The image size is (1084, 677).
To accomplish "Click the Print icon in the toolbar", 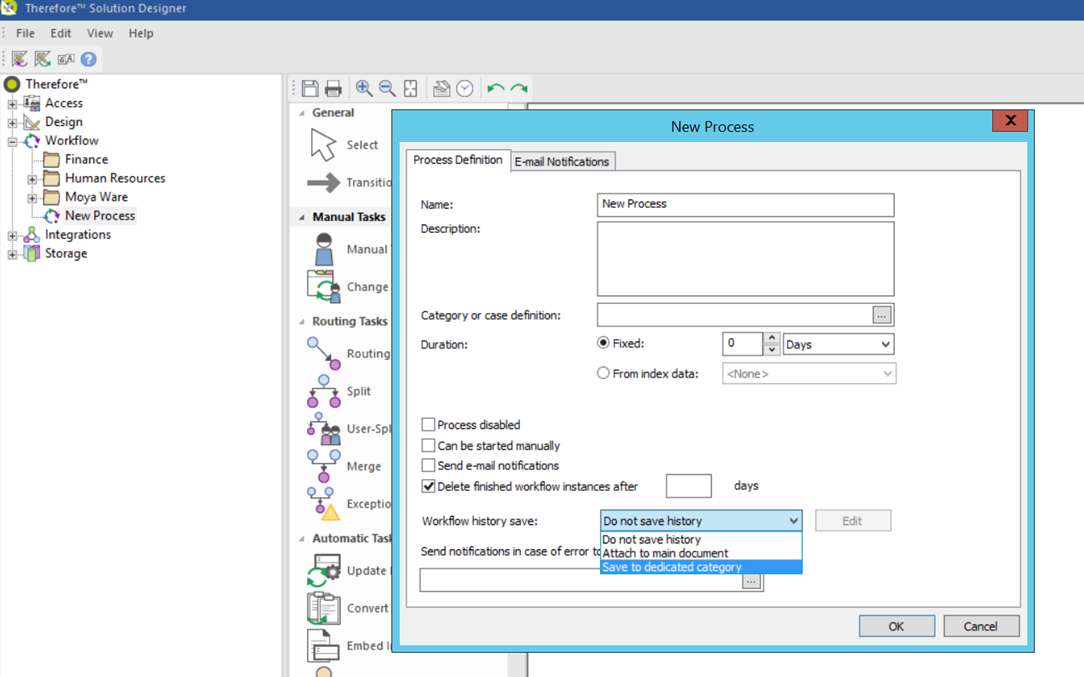I will click(x=333, y=89).
